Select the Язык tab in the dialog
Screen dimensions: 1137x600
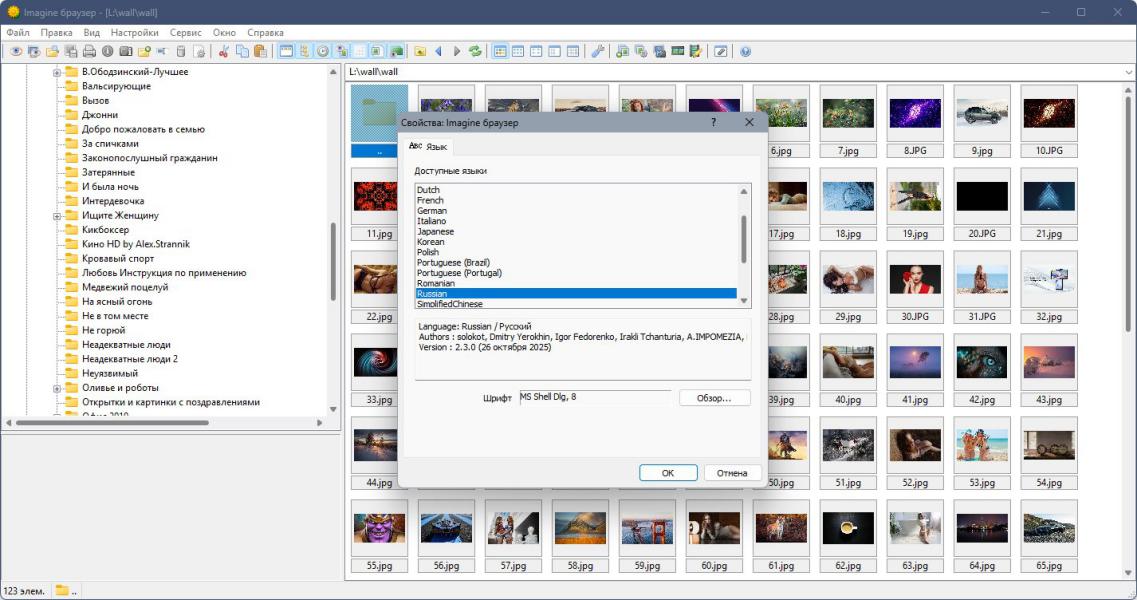(428, 147)
